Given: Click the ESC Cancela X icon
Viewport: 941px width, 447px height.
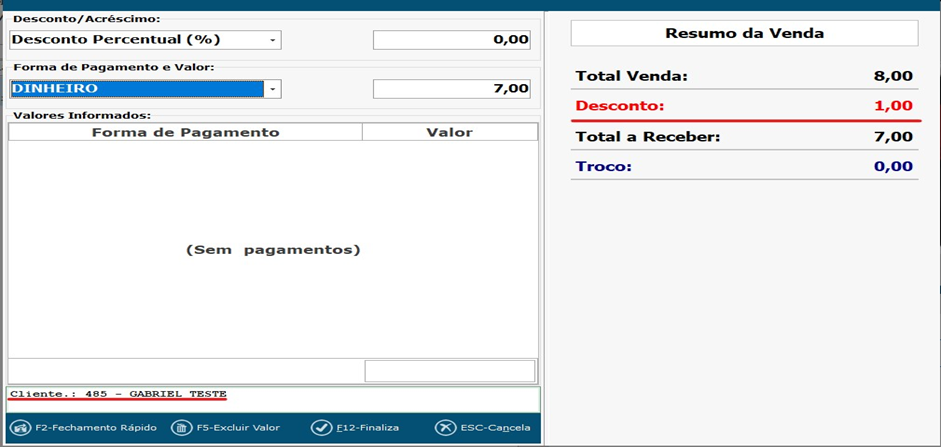Looking at the screenshot, I should (445, 428).
